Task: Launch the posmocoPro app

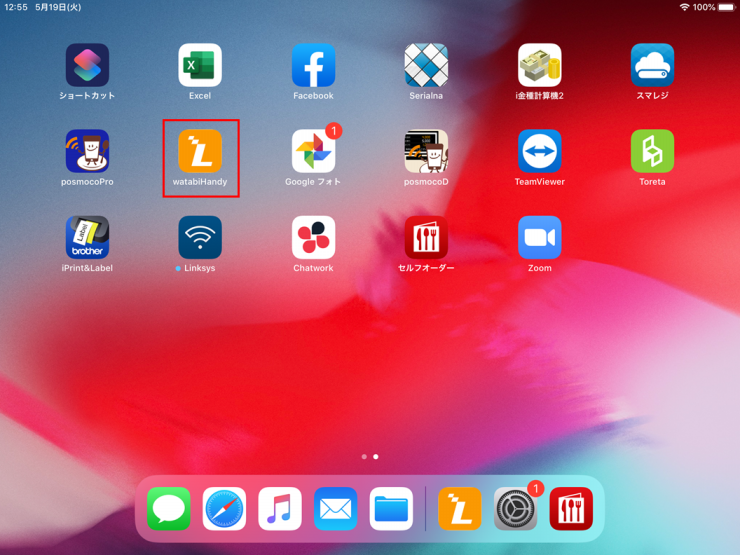Action: pyautogui.click(x=87, y=151)
